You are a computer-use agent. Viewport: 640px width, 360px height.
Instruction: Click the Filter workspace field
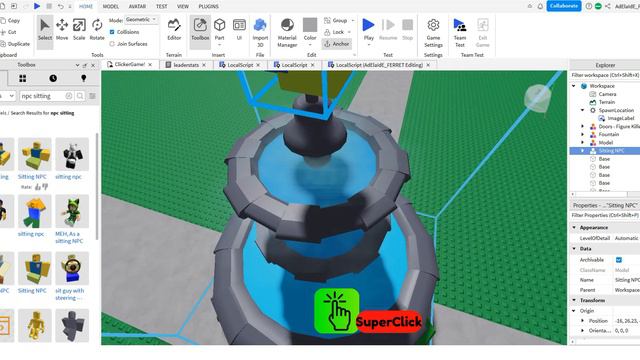[x=605, y=75]
